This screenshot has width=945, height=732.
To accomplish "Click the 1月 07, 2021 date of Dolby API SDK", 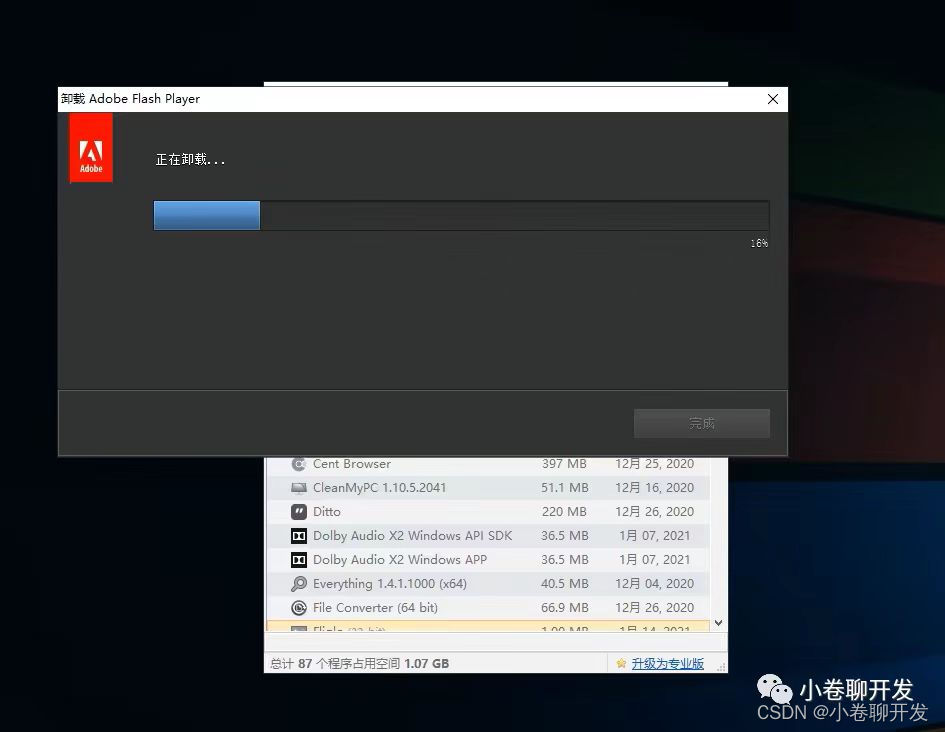I will point(655,536).
